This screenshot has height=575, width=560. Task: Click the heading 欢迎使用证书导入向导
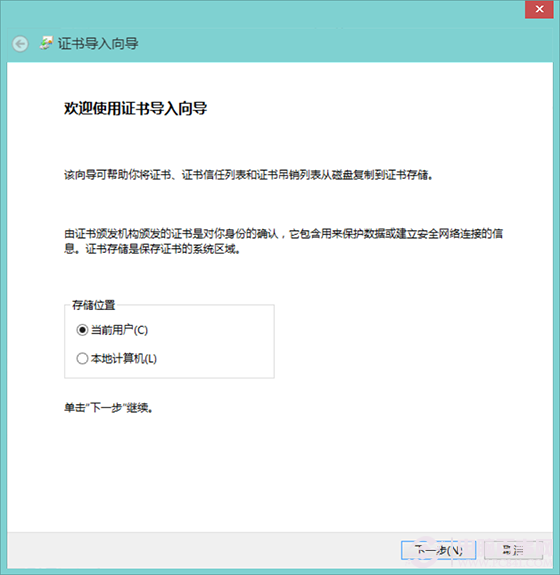[x=136, y=108]
